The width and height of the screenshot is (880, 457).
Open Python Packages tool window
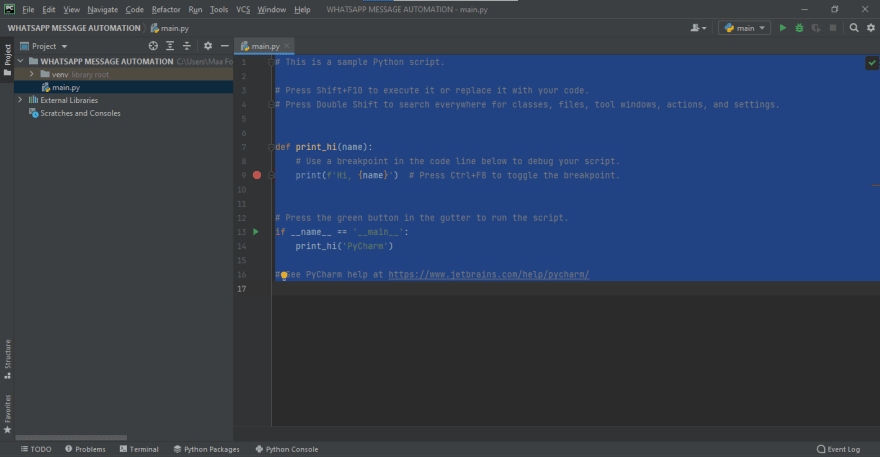(207, 449)
